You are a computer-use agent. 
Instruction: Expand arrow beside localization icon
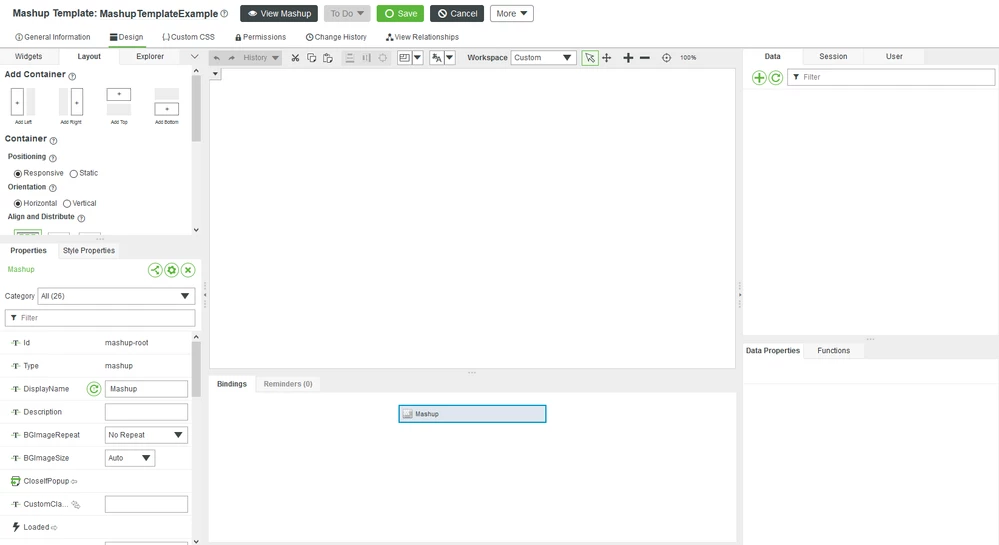point(450,58)
